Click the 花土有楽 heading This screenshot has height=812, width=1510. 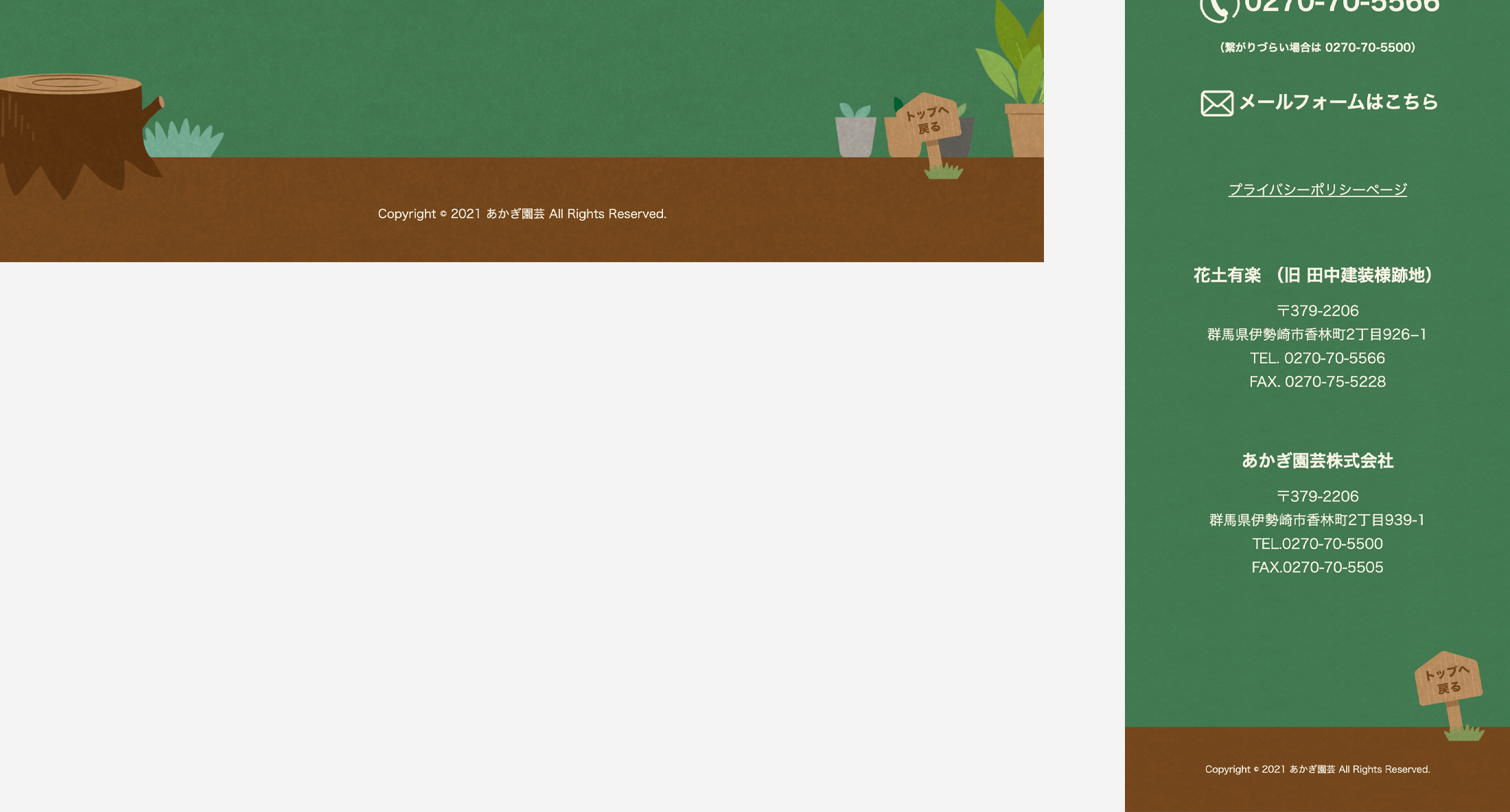coord(1314,275)
